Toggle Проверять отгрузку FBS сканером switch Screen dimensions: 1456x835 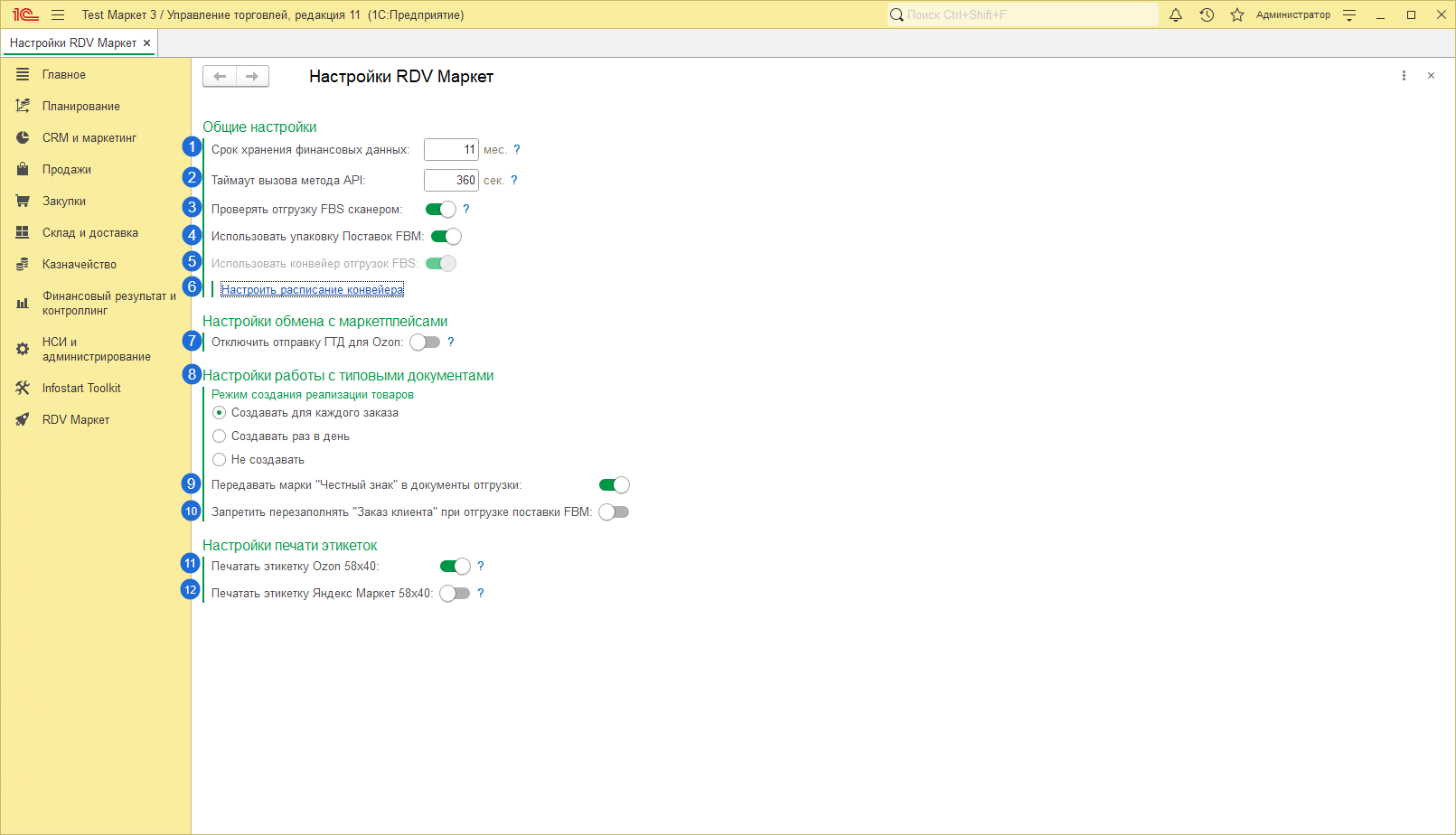(x=441, y=210)
